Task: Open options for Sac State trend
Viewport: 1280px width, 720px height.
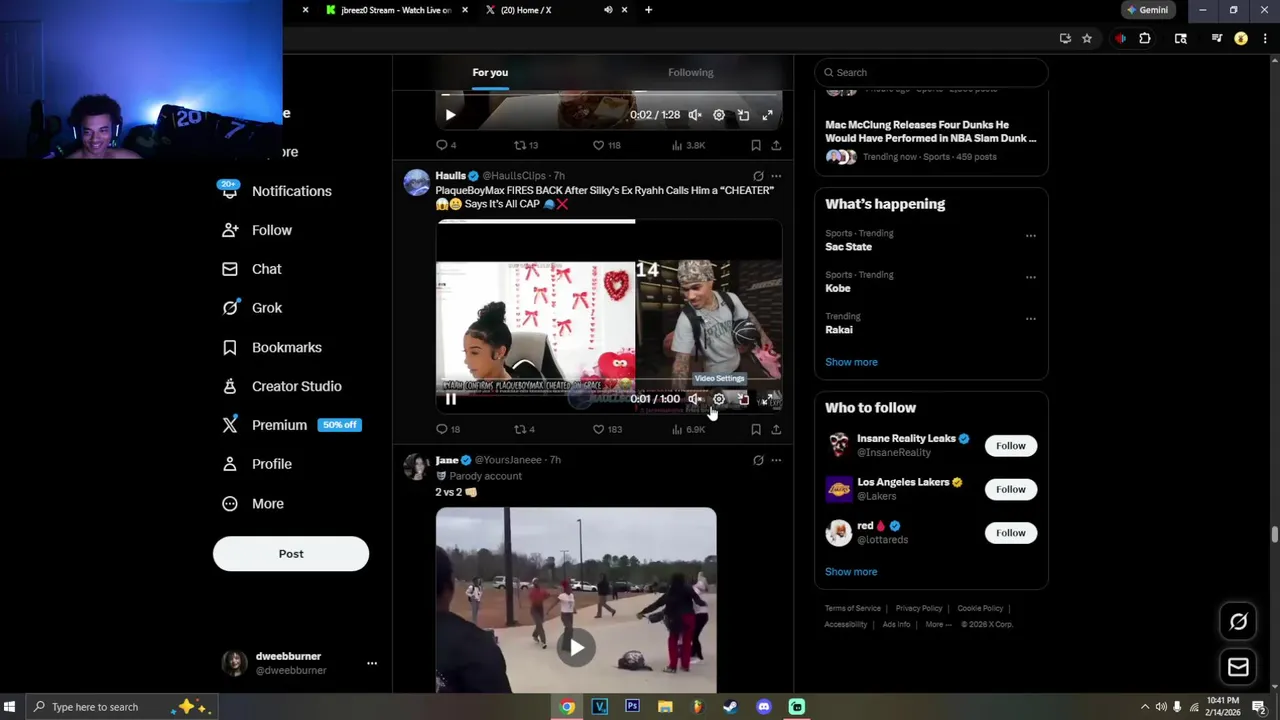Action: pyautogui.click(x=1031, y=236)
